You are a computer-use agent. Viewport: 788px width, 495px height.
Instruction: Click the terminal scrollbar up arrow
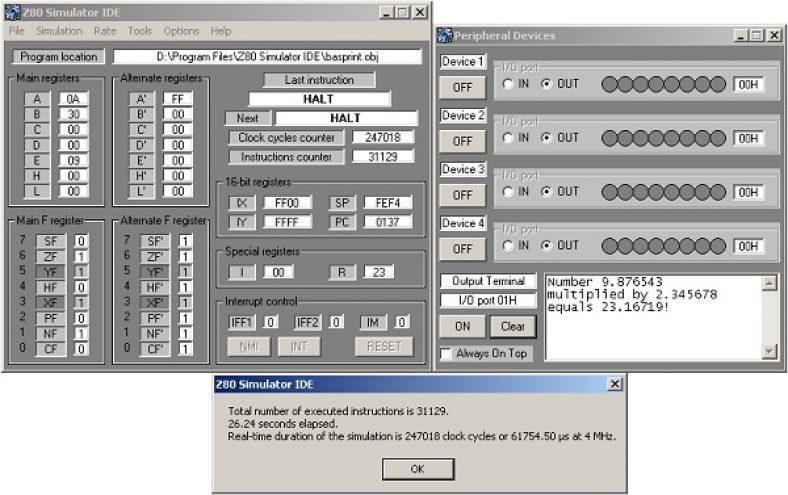click(769, 283)
